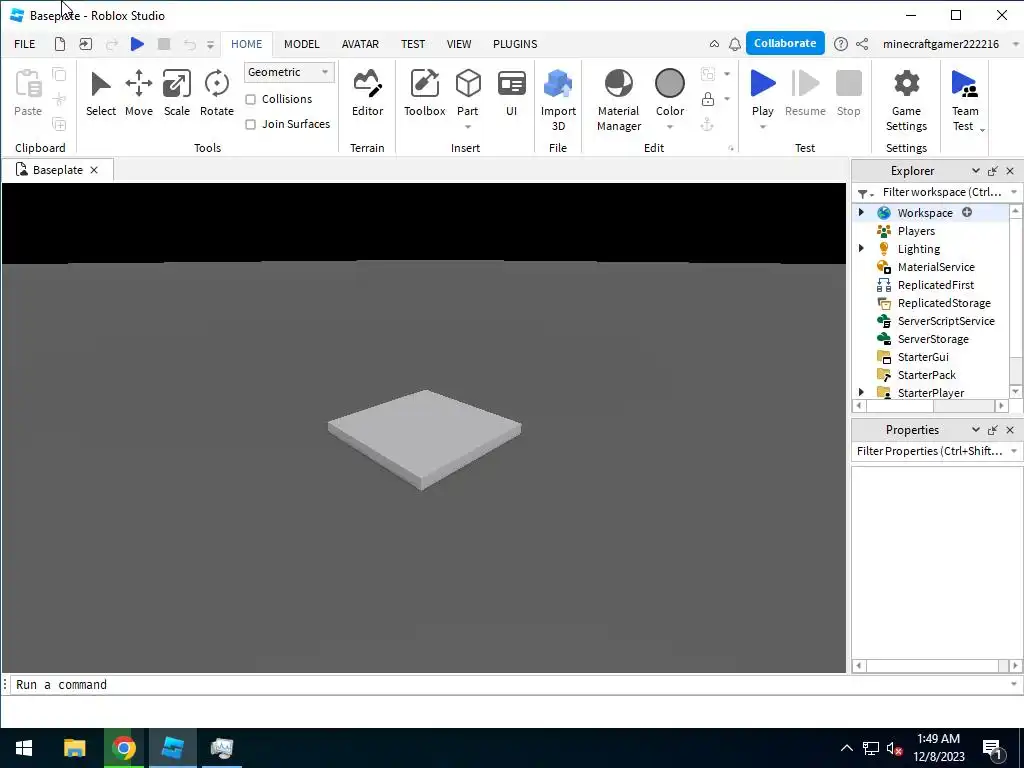Click the share icon beside username
The height and width of the screenshot is (768, 1024).
click(x=862, y=44)
